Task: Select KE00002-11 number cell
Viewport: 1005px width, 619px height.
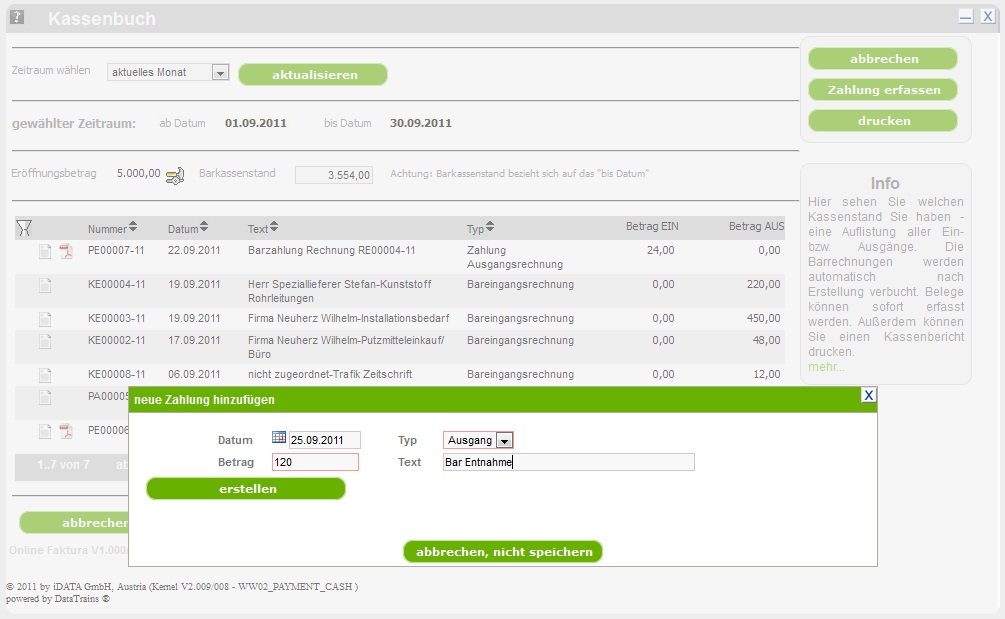Action: (117, 340)
